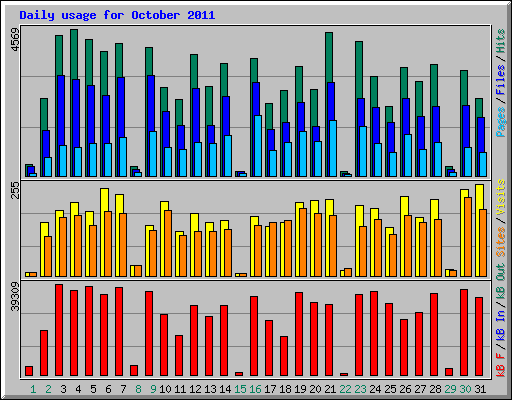The width and height of the screenshot is (512, 400).
Task: Click the 255 visits axis value
Action: pos(15,190)
